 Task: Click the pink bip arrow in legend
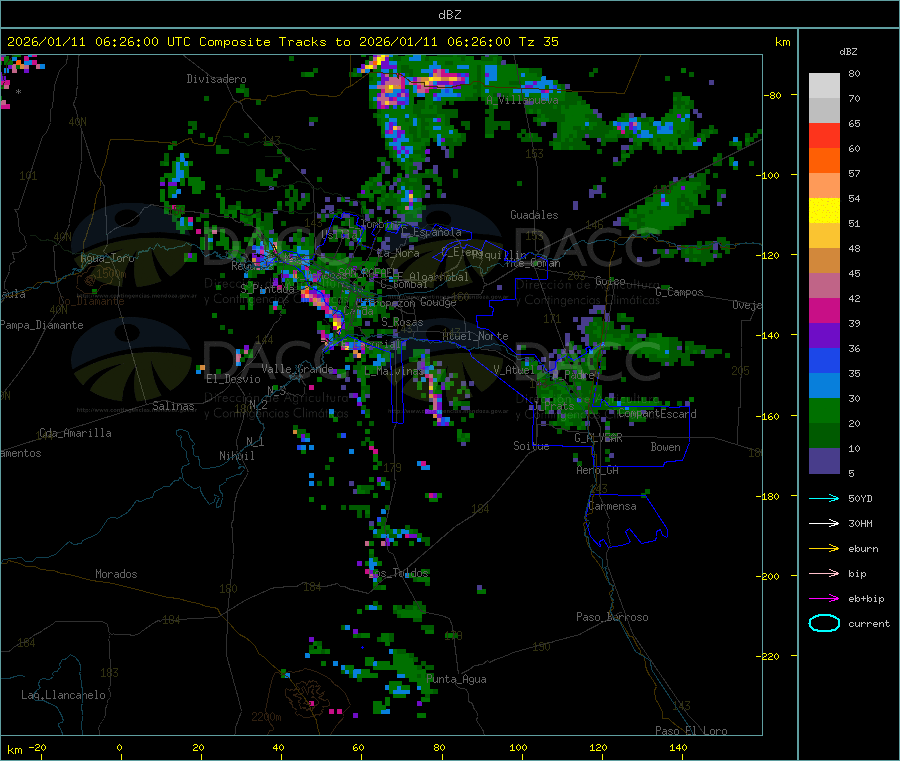click(824, 573)
